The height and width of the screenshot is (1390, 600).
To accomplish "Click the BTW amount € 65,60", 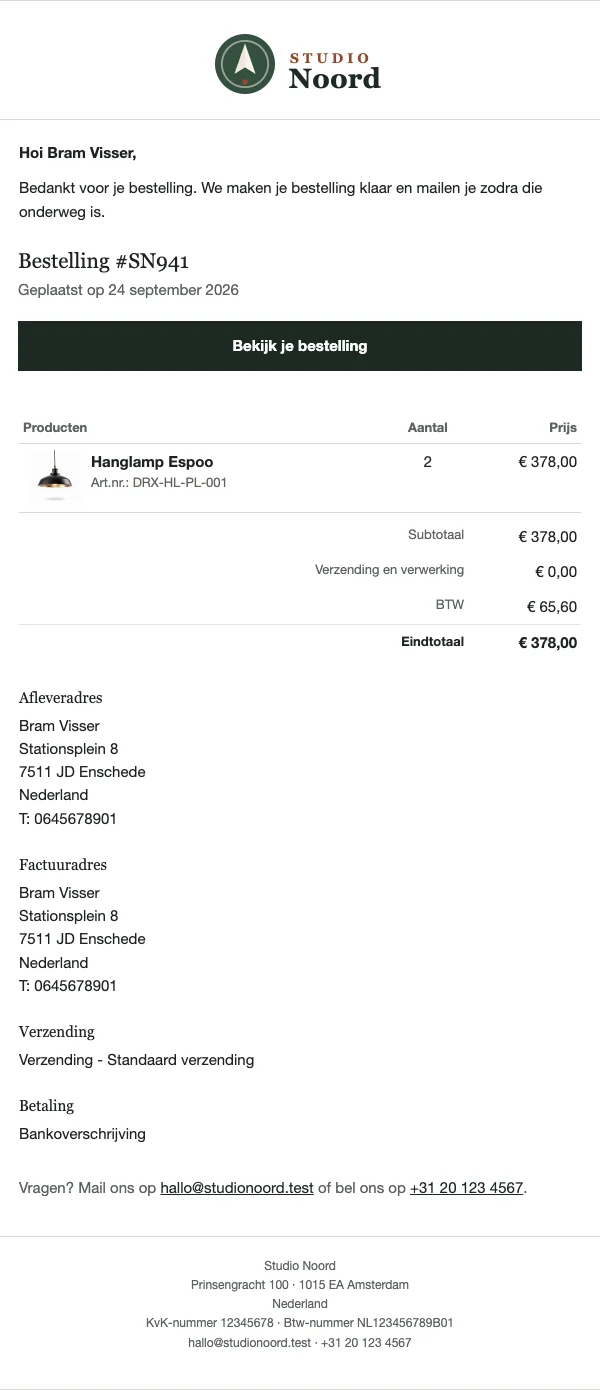I will (552, 607).
